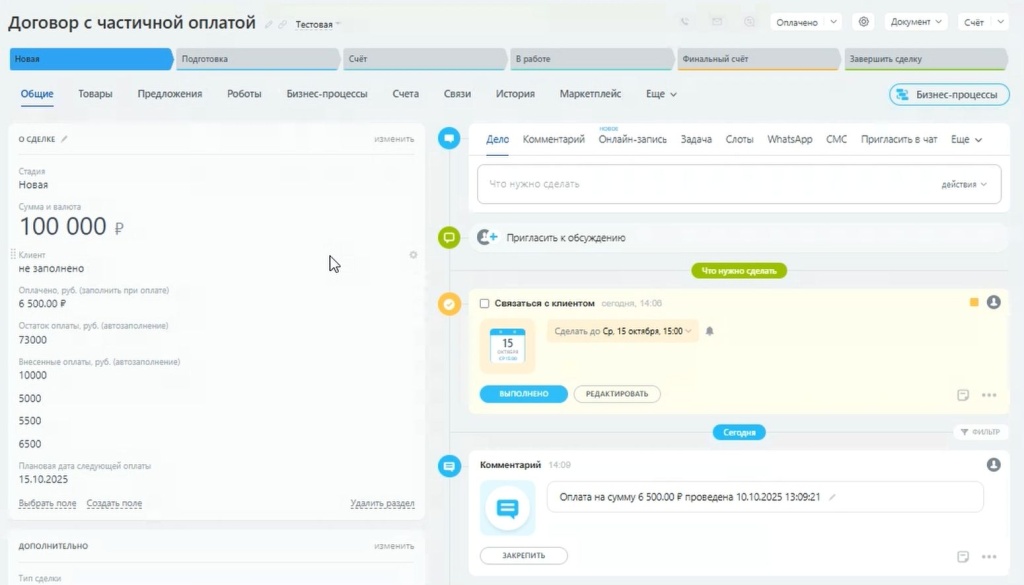
Task: Open the gear icon beside Клиент field
Action: (x=413, y=255)
